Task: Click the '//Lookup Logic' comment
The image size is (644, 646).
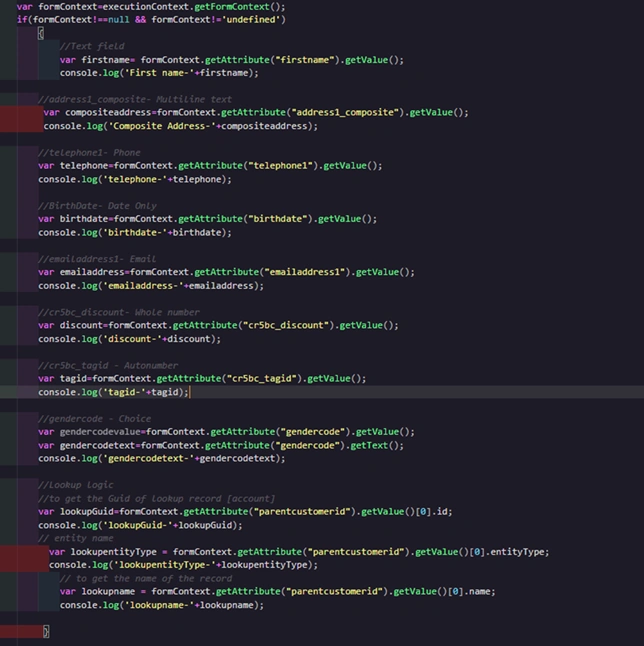Action: (x=76, y=485)
